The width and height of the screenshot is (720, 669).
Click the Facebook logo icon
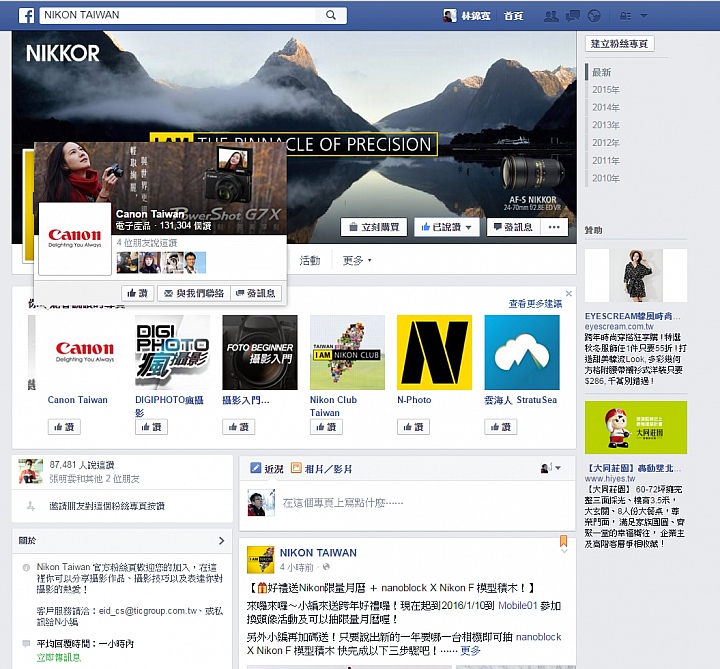point(26,16)
